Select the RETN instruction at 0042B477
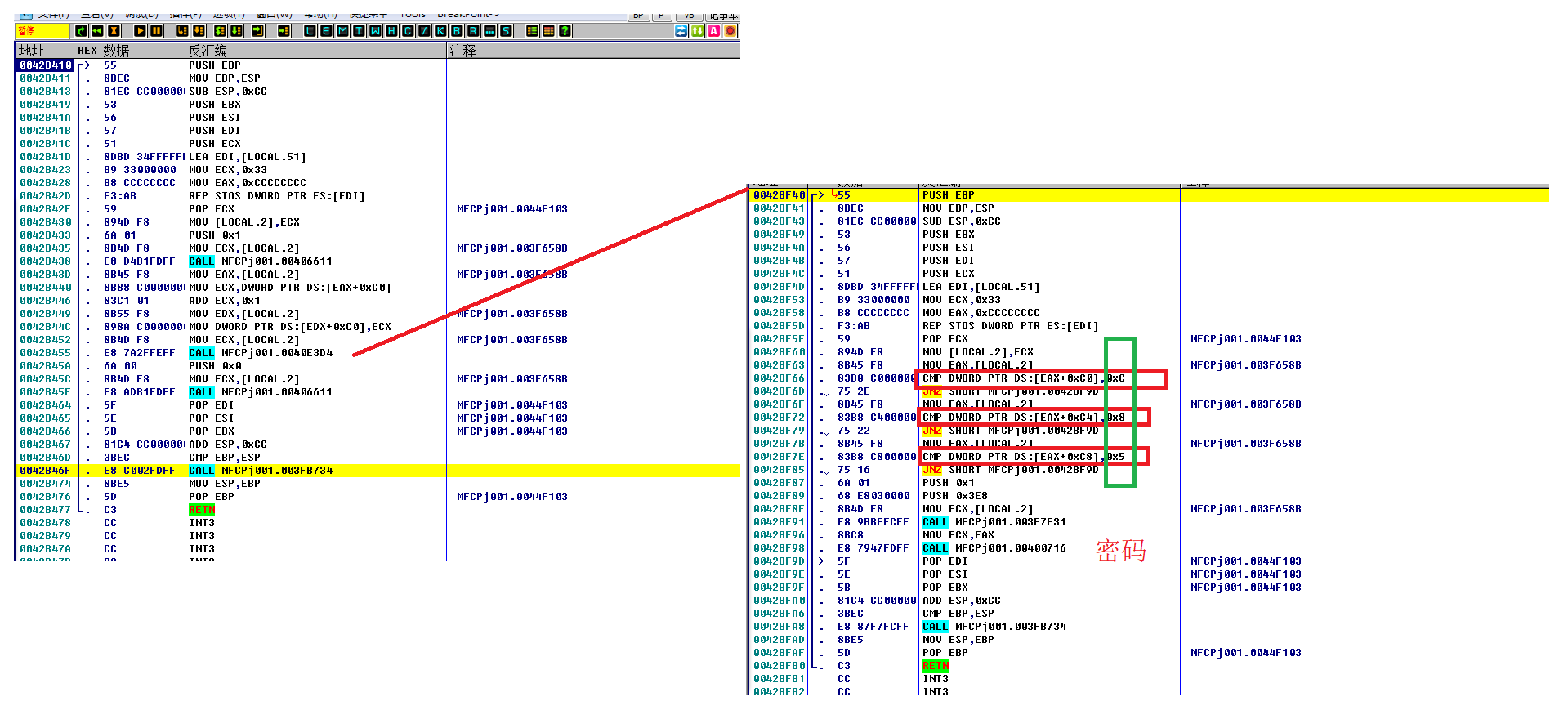Viewport: 1568px width, 715px height. pos(202,510)
